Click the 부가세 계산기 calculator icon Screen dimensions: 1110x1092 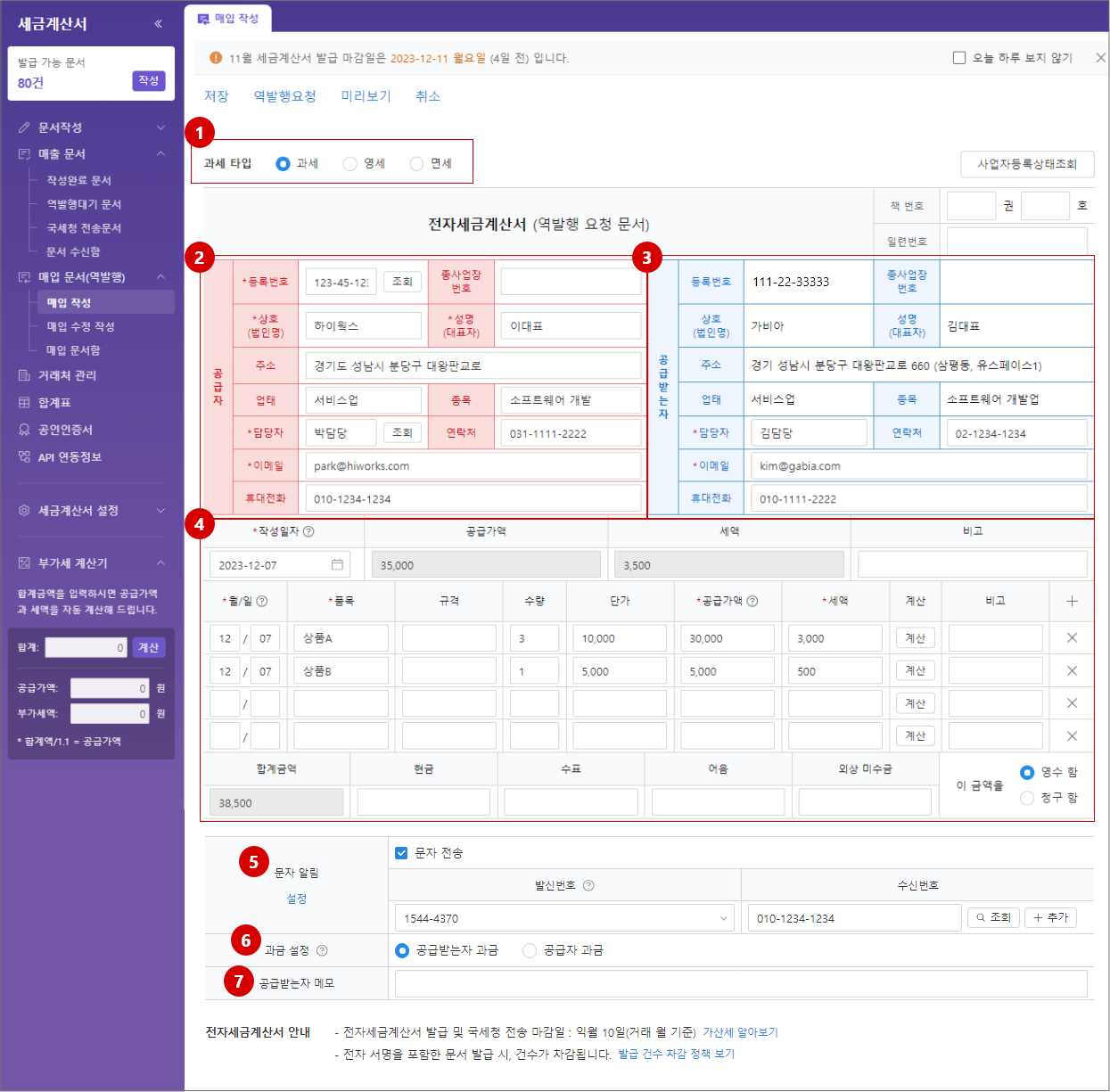[24, 563]
